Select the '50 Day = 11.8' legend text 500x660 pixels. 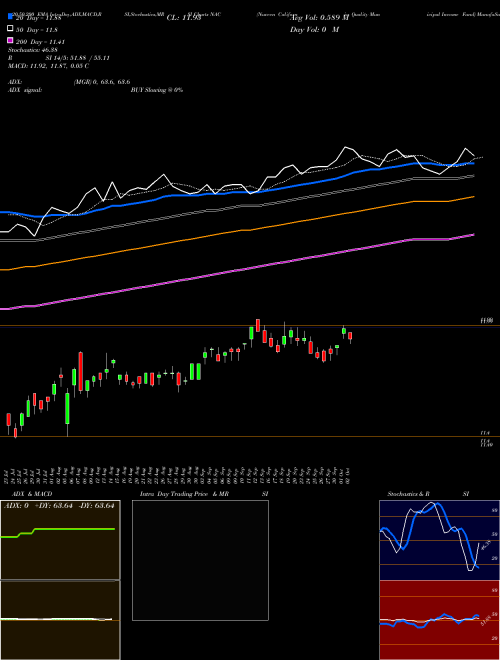point(37,30)
